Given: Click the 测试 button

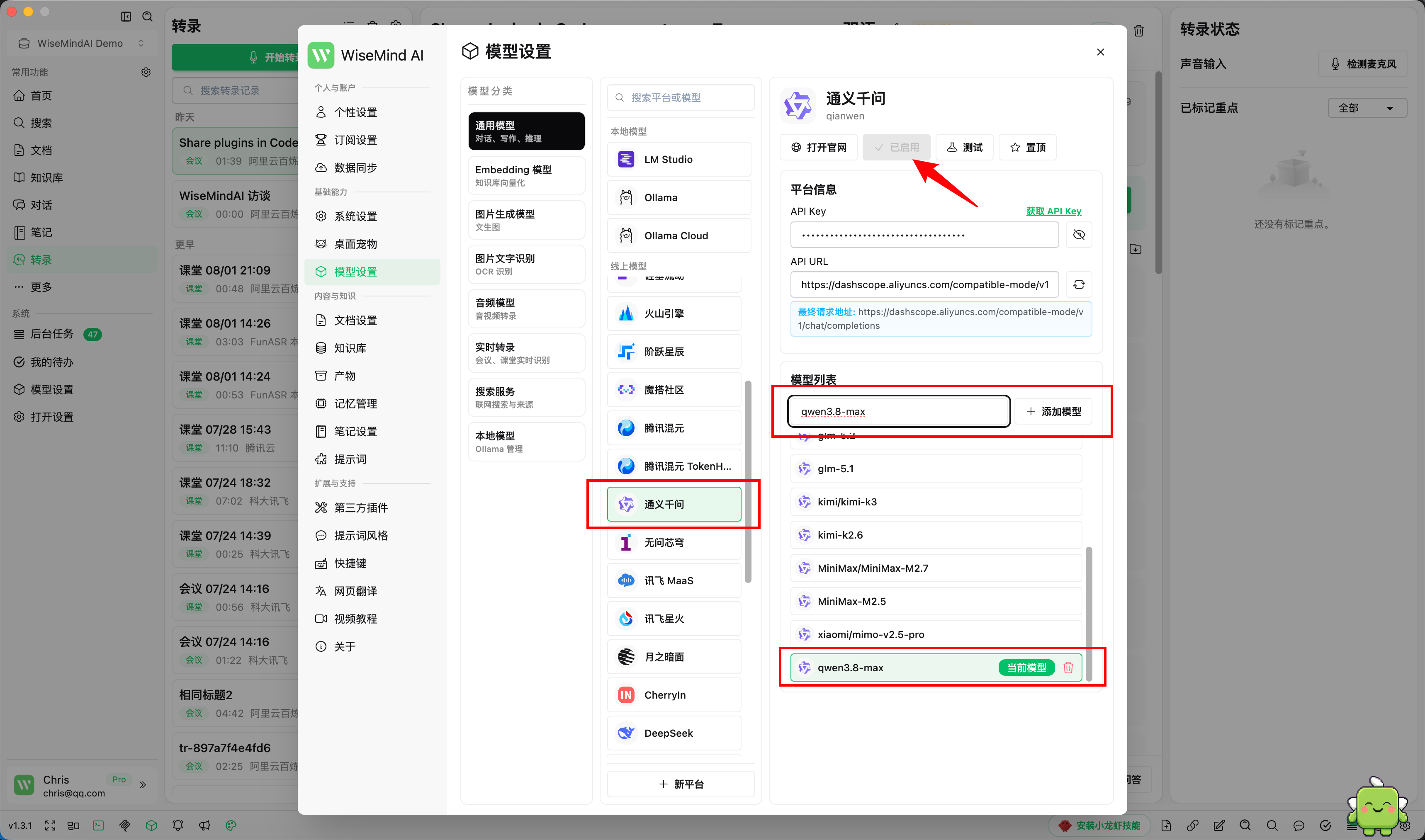Looking at the screenshot, I should tap(965, 147).
